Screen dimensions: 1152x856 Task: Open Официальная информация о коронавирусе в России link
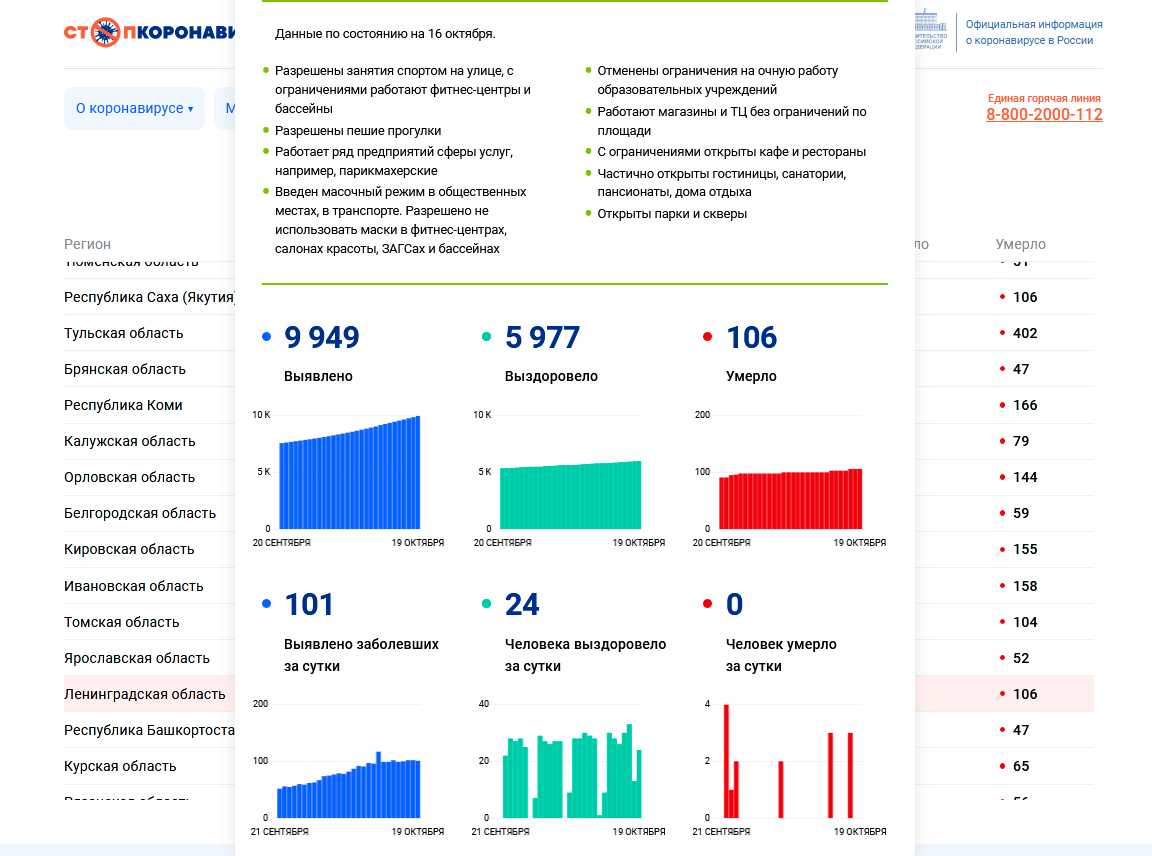coord(1034,32)
